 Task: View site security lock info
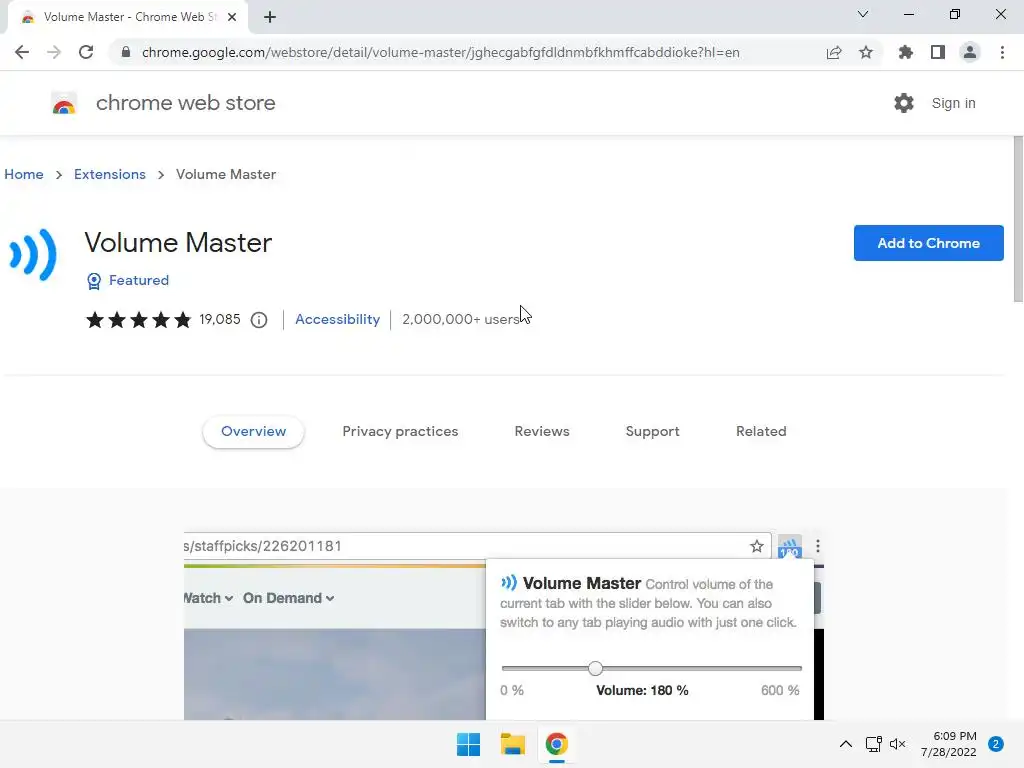(126, 52)
